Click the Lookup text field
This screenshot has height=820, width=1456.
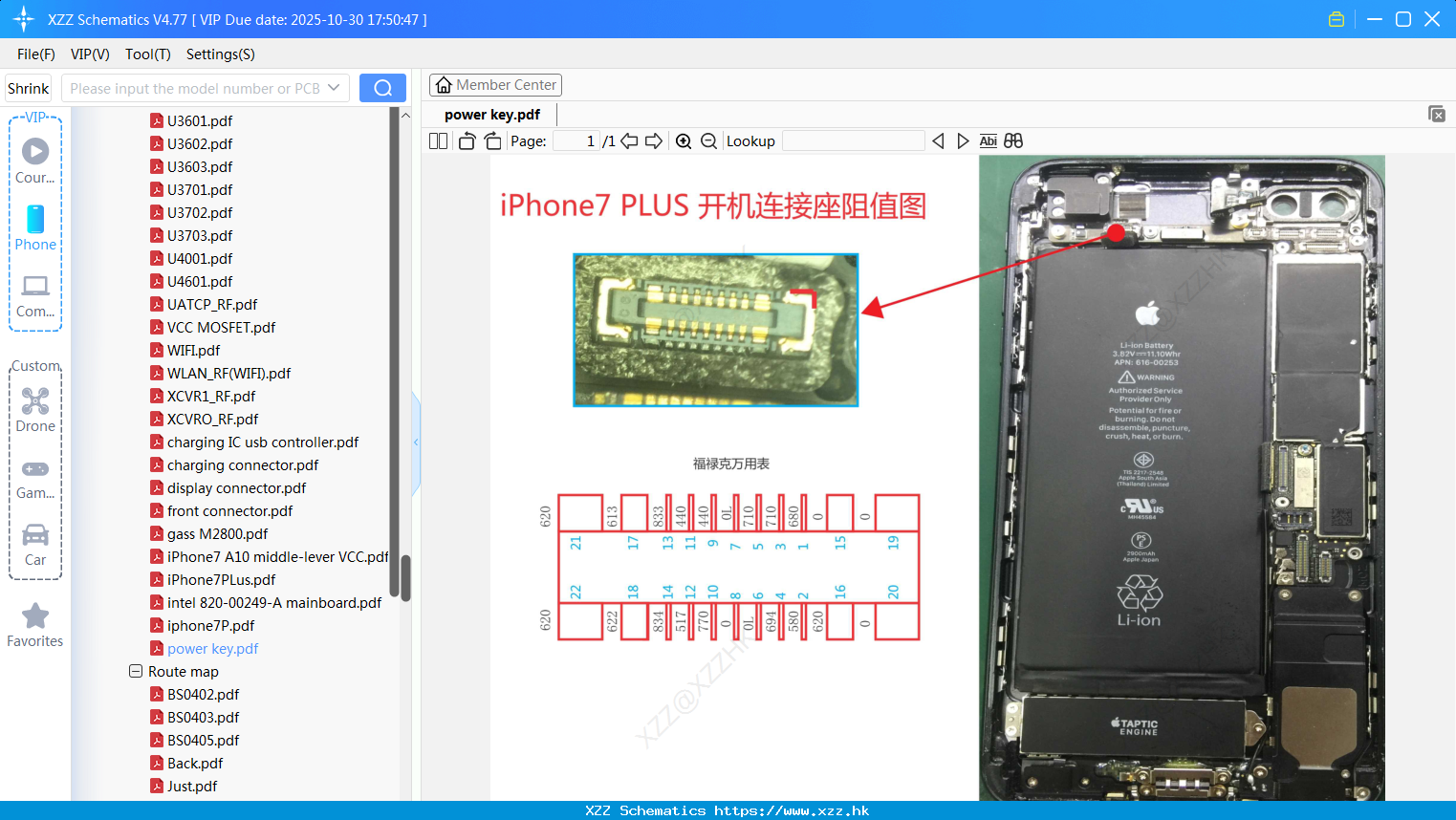coord(854,140)
